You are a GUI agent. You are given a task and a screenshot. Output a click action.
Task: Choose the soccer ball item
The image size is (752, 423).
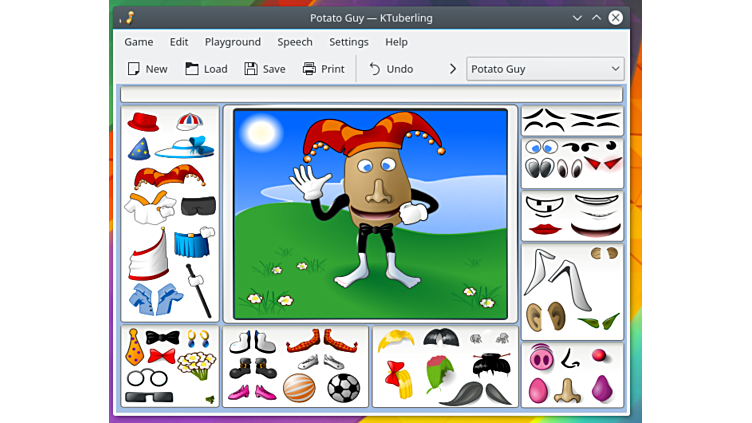[x=343, y=387]
